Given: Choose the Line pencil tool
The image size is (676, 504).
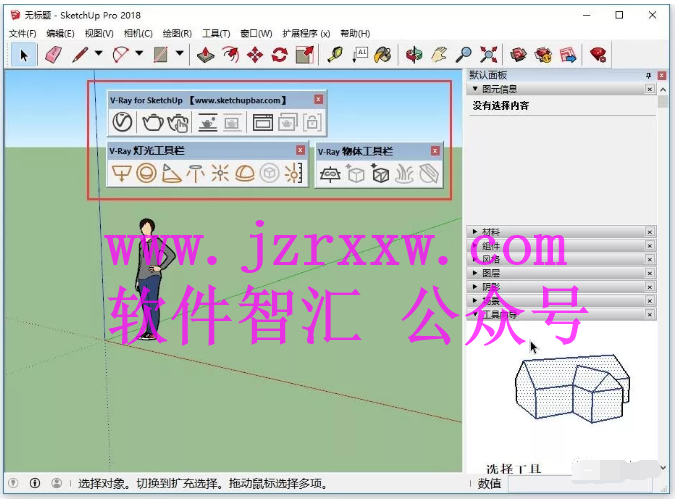Looking at the screenshot, I should tap(80, 55).
